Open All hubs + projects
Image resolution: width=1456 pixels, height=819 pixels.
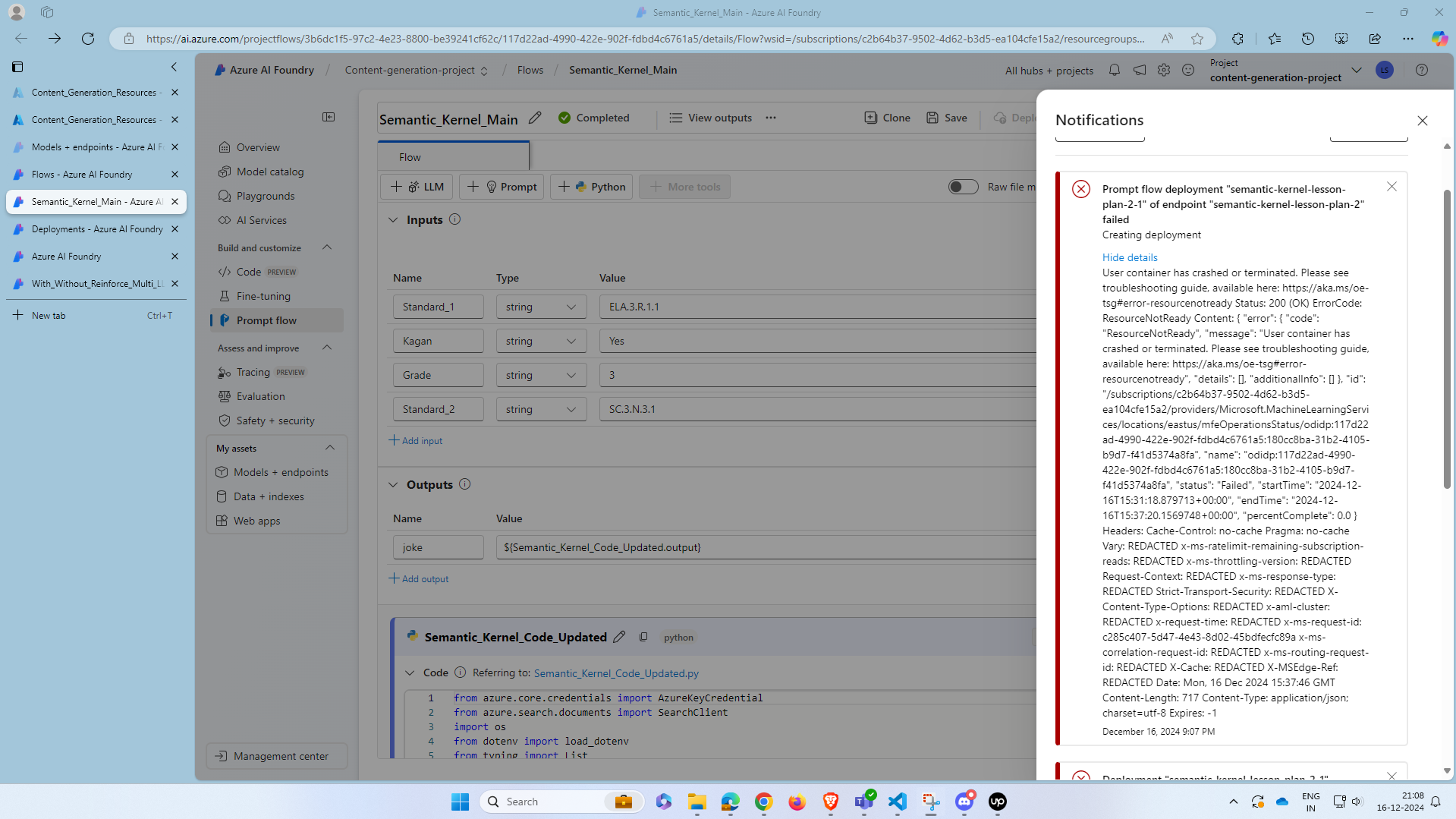[x=1049, y=71]
